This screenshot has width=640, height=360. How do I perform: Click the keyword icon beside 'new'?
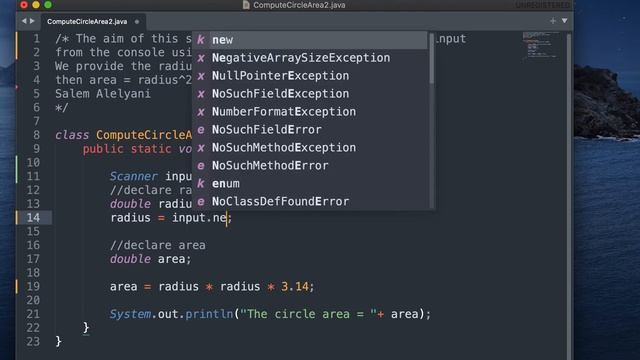(x=201, y=40)
